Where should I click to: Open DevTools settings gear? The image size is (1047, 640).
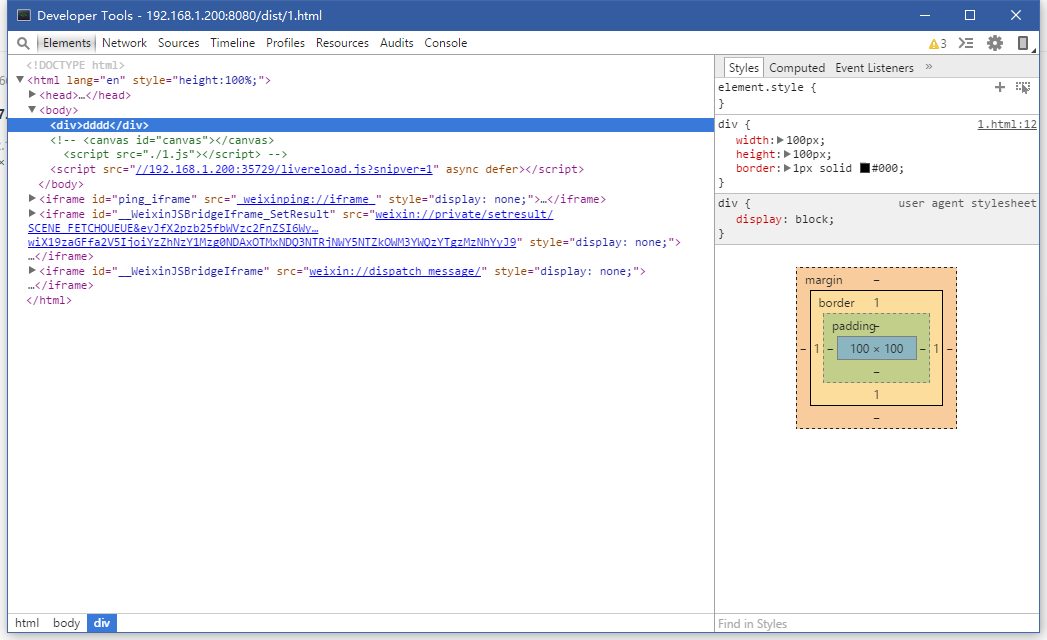pyautogui.click(x=995, y=43)
